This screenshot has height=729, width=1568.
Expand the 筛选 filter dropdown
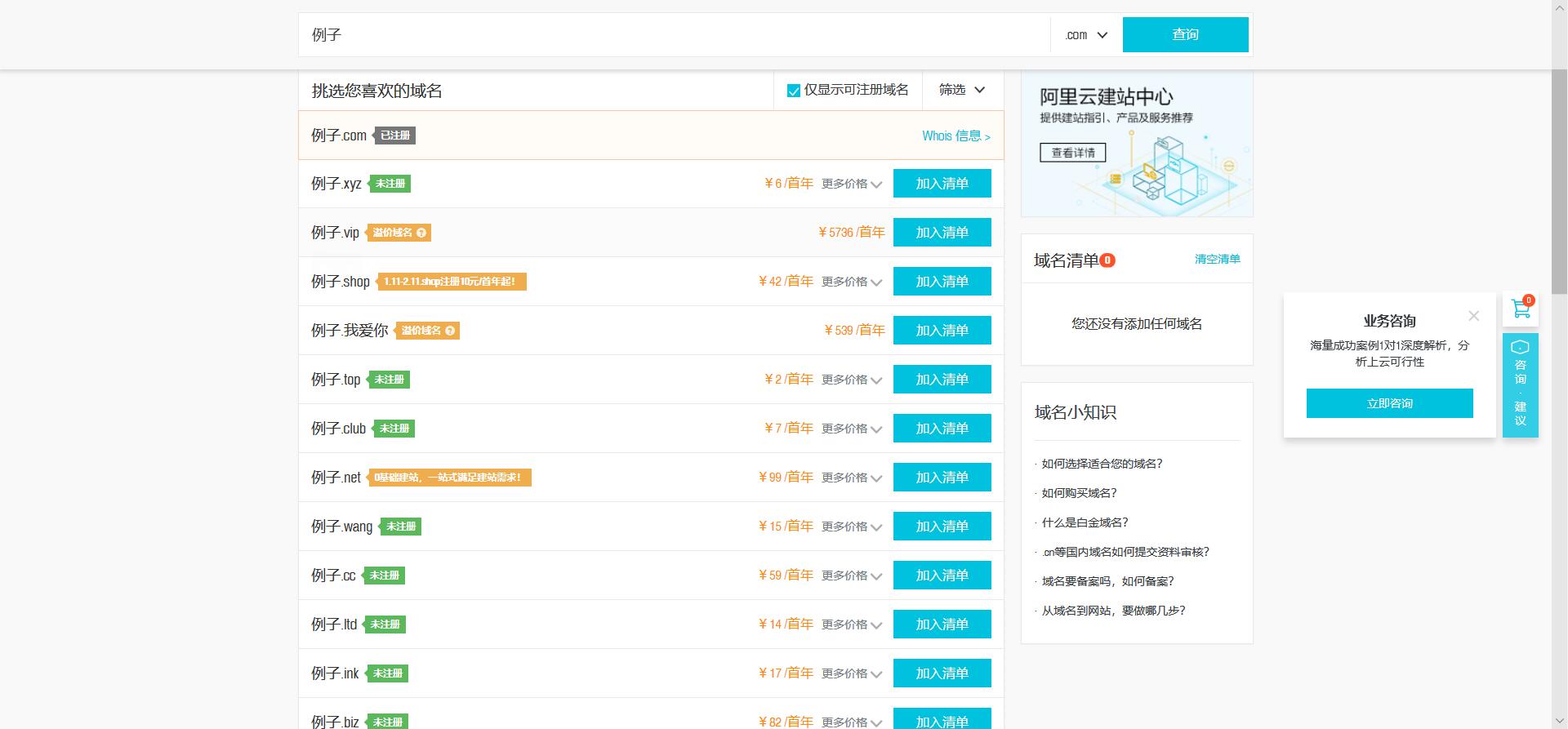962,90
